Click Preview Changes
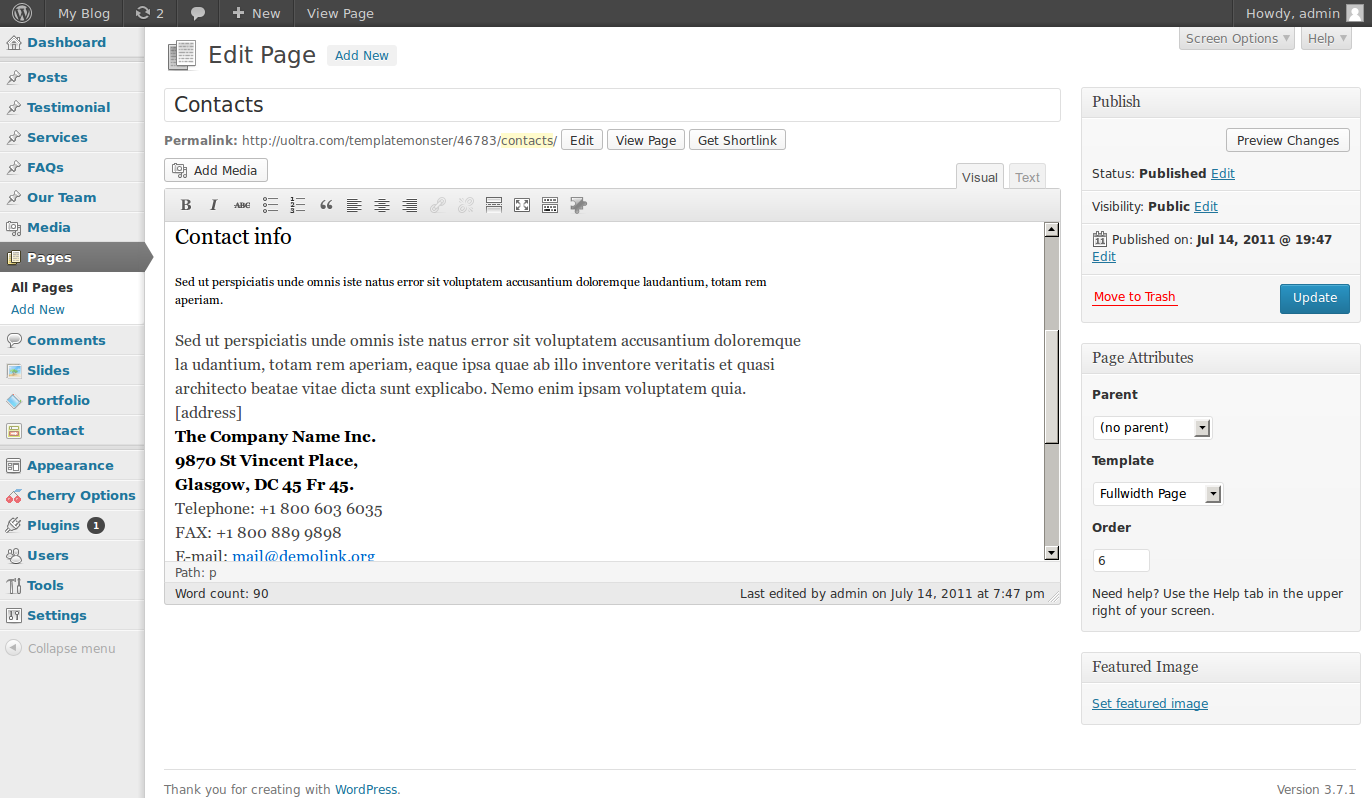The width and height of the screenshot is (1372, 798). (1288, 140)
